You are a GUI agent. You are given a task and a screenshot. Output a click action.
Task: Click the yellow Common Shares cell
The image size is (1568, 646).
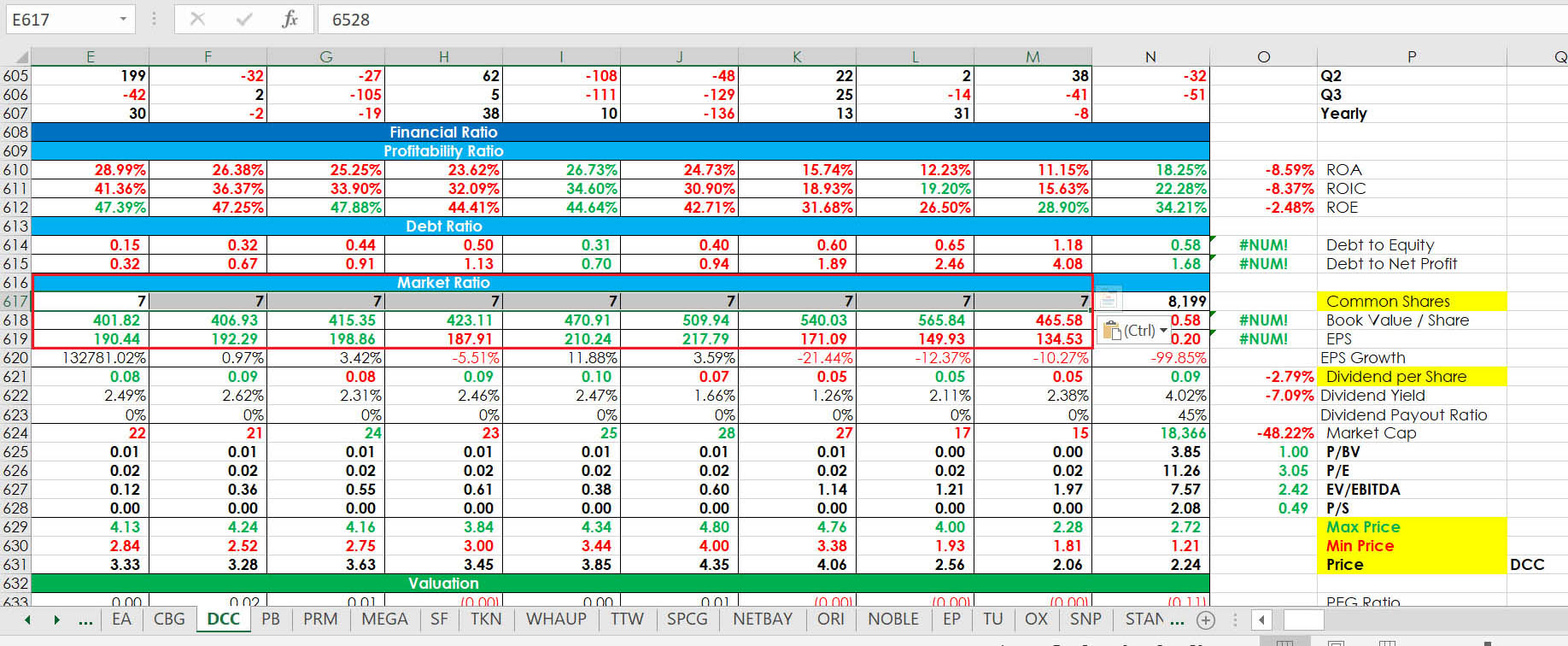1411,302
